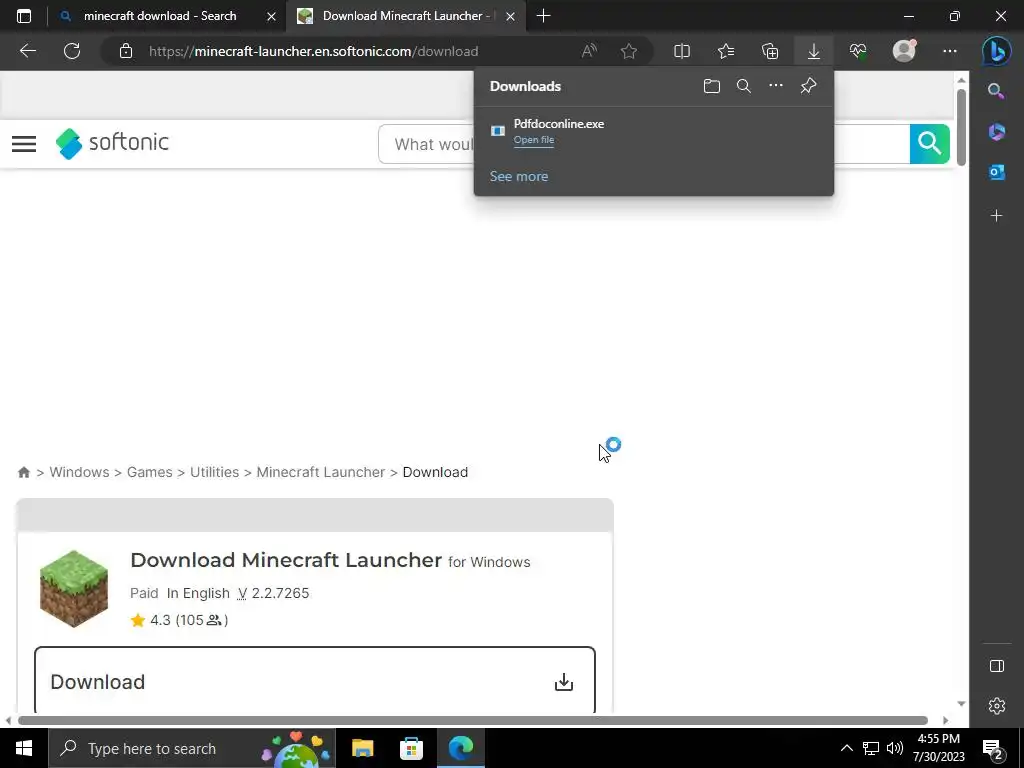Click Pdfdoconline.exe file name

click(x=558, y=123)
